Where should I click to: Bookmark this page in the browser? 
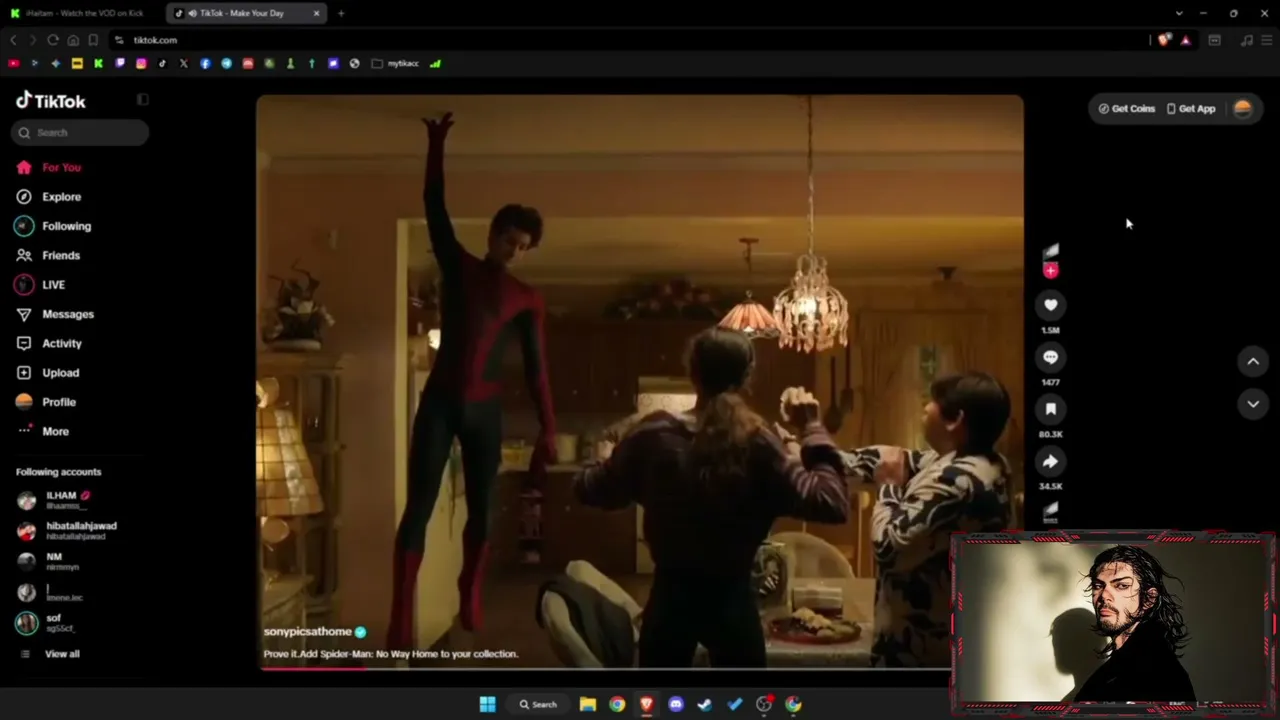click(93, 40)
